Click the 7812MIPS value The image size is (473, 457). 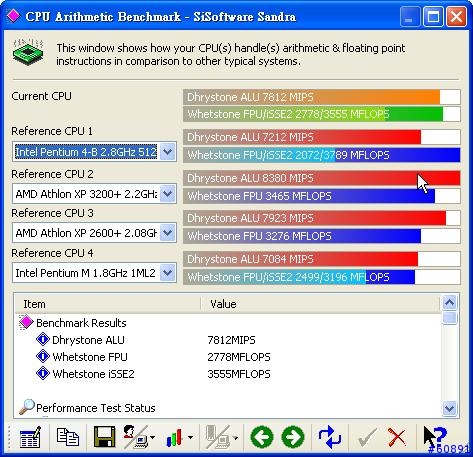(231, 340)
